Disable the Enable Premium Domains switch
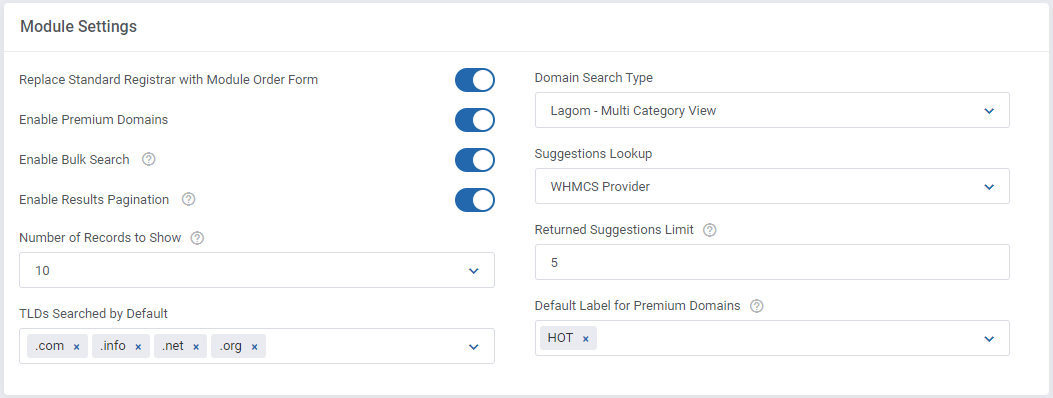Screen dimensions: 1053x398 pos(475,120)
